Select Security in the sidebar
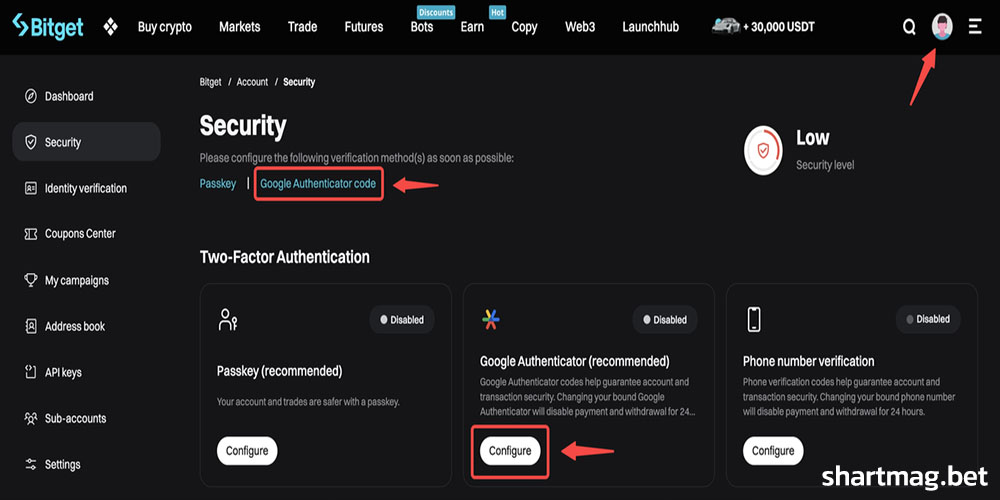Screen dimensions: 1000x500 click(x=86, y=142)
